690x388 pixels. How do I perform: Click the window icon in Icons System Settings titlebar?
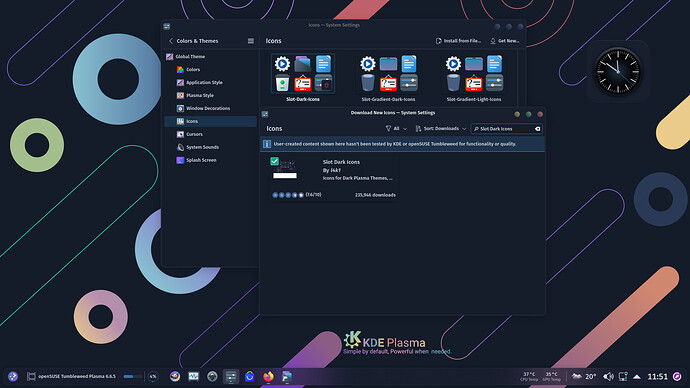point(167,26)
